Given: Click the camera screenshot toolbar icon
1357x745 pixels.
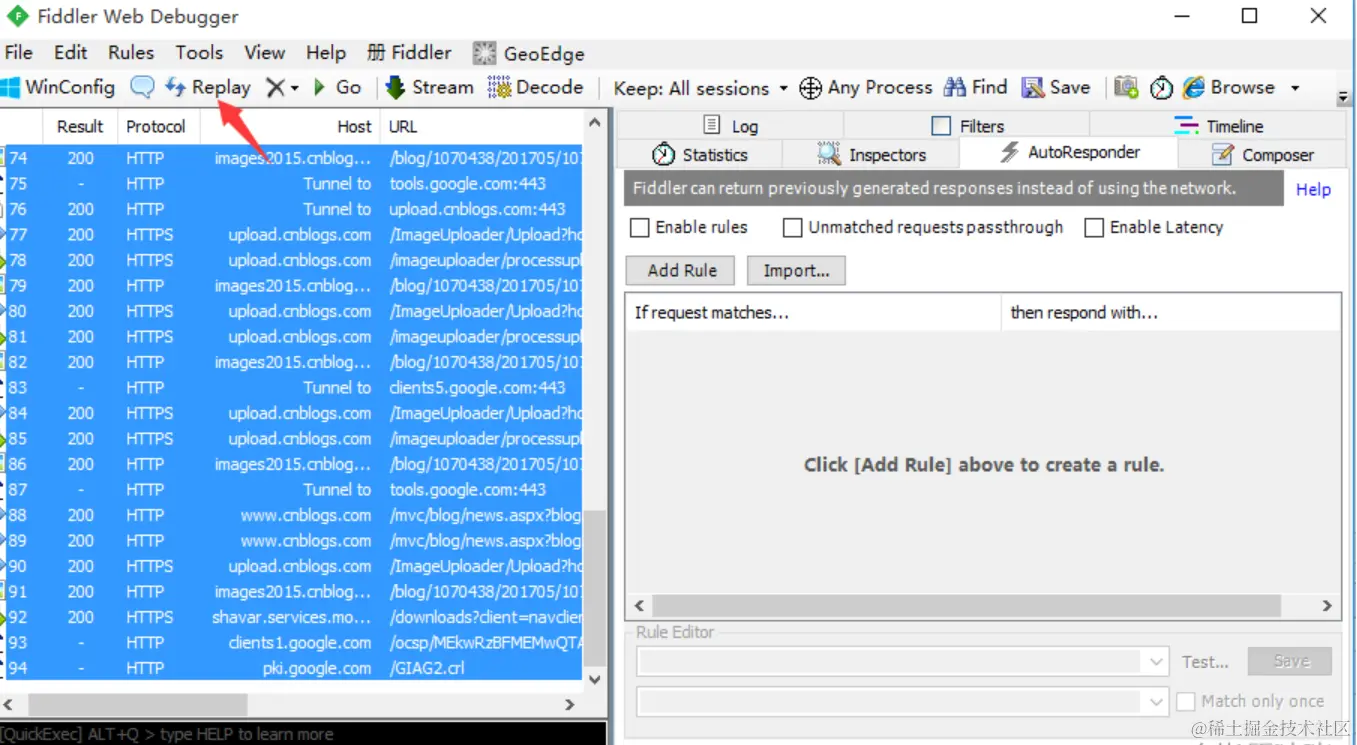Looking at the screenshot, I should (x=1126, y=88).
